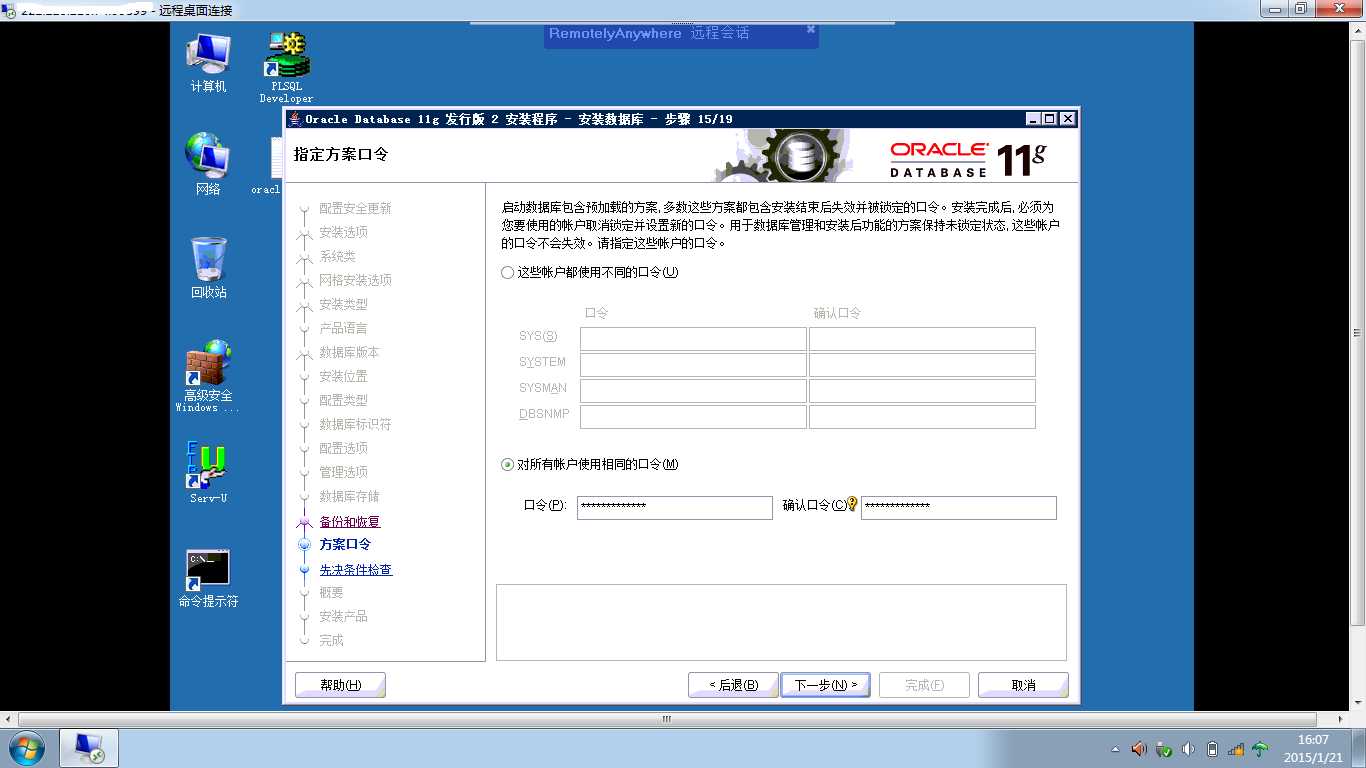Show hidden tray icons arrow

coord(1116,749)
